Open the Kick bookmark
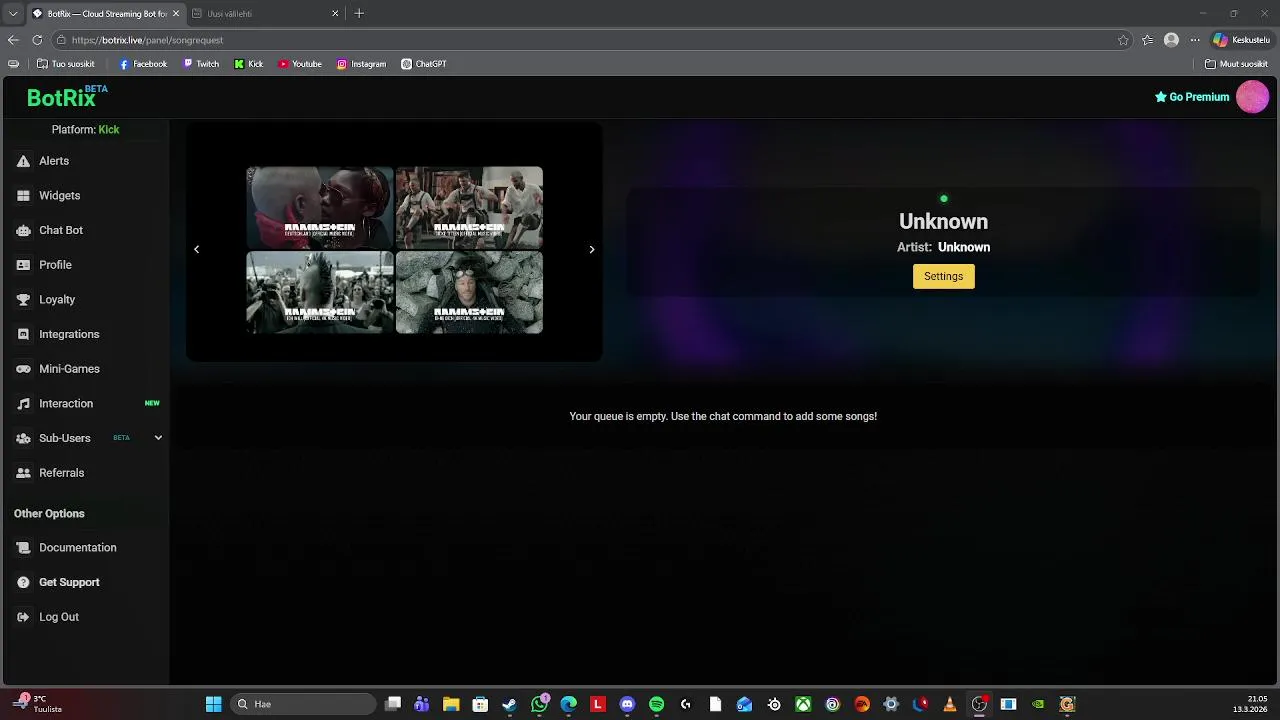This screenshot has height=720, width=1280. tap(249, 64)
